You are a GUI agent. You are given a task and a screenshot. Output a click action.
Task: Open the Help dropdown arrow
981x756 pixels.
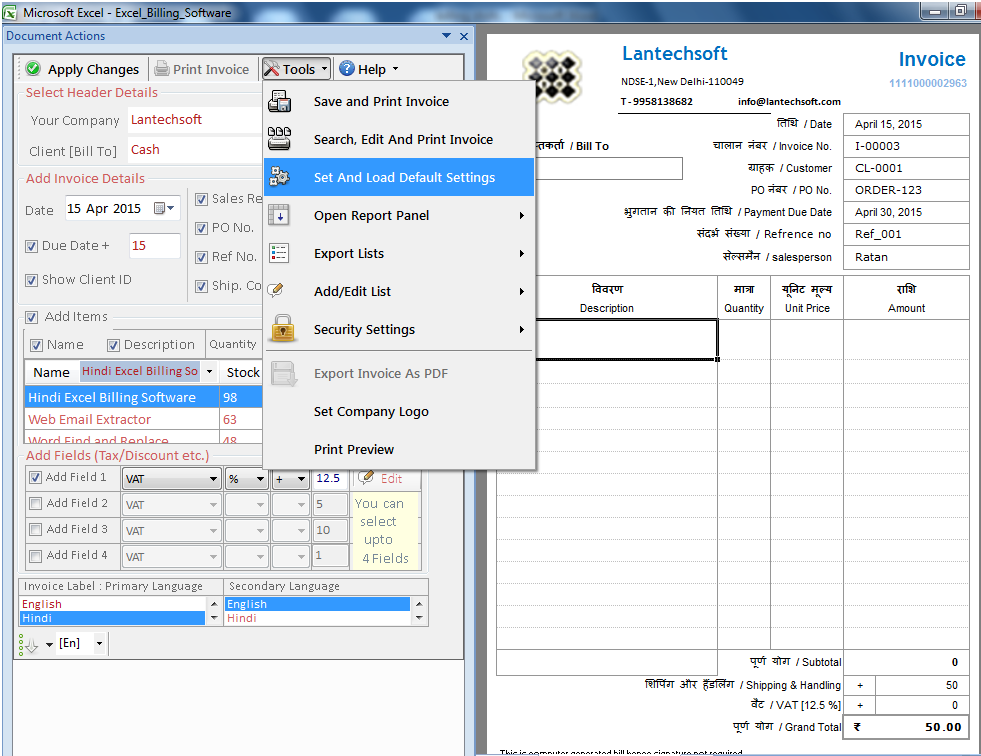pyautogui.click(x=395, y=69)
